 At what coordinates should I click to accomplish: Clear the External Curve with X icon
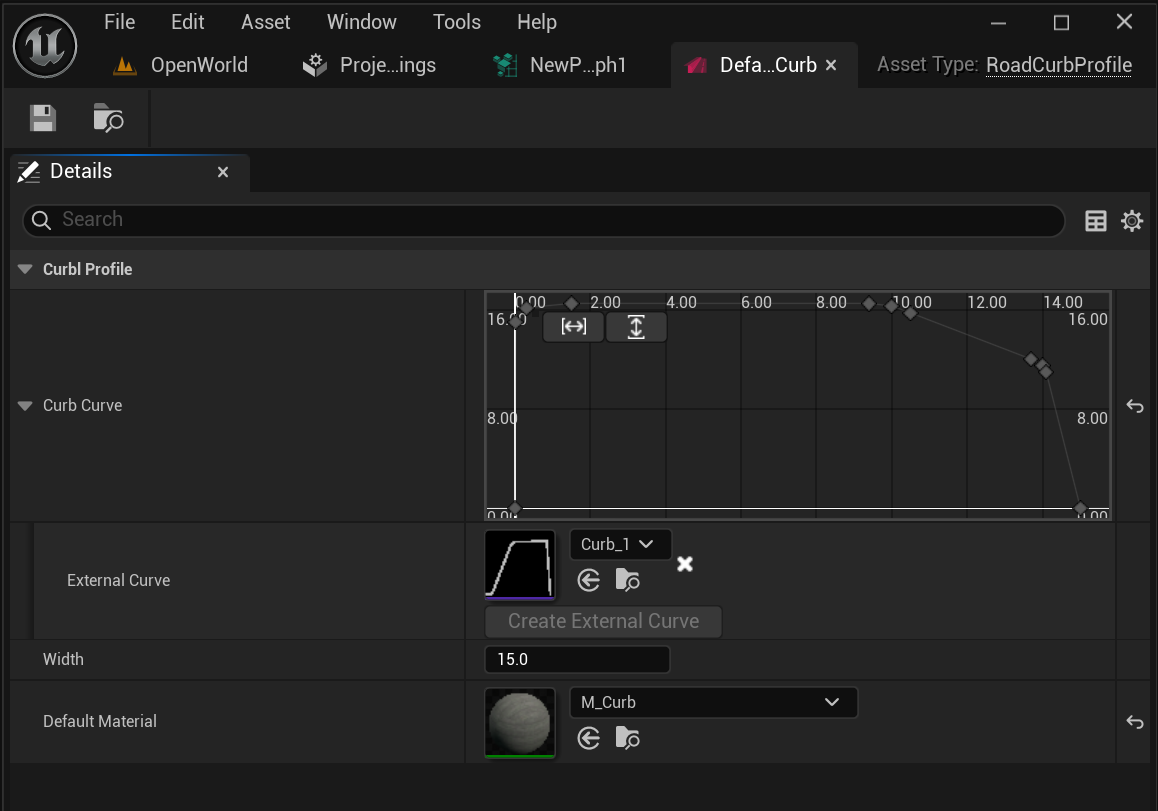pyautogui.click(x=685, y=564)
